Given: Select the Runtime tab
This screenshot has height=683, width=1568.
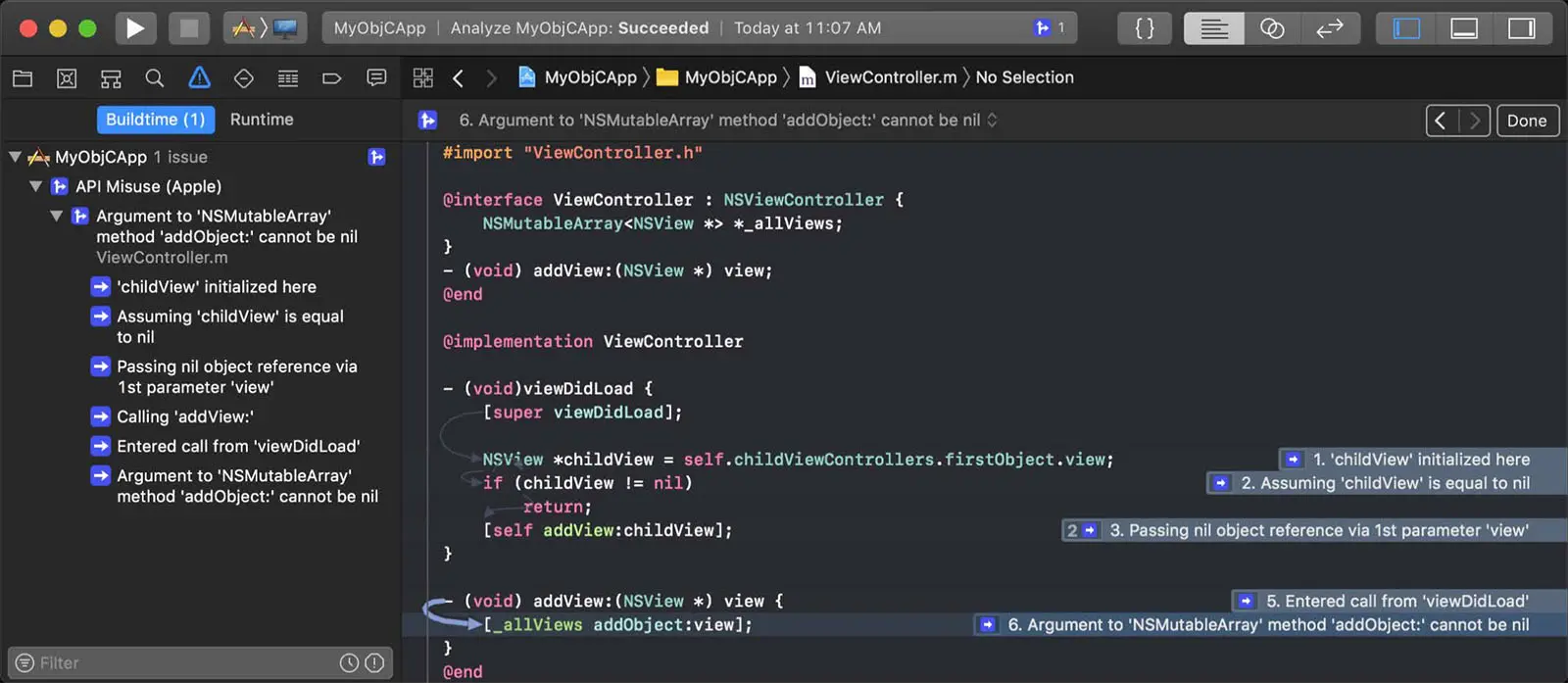Looking at the screenshot, I should pyautogui.click(x=262, y=120).
